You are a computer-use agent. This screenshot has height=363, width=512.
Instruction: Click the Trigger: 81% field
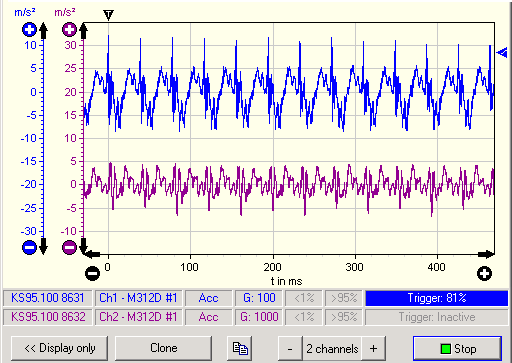(437, 298)
